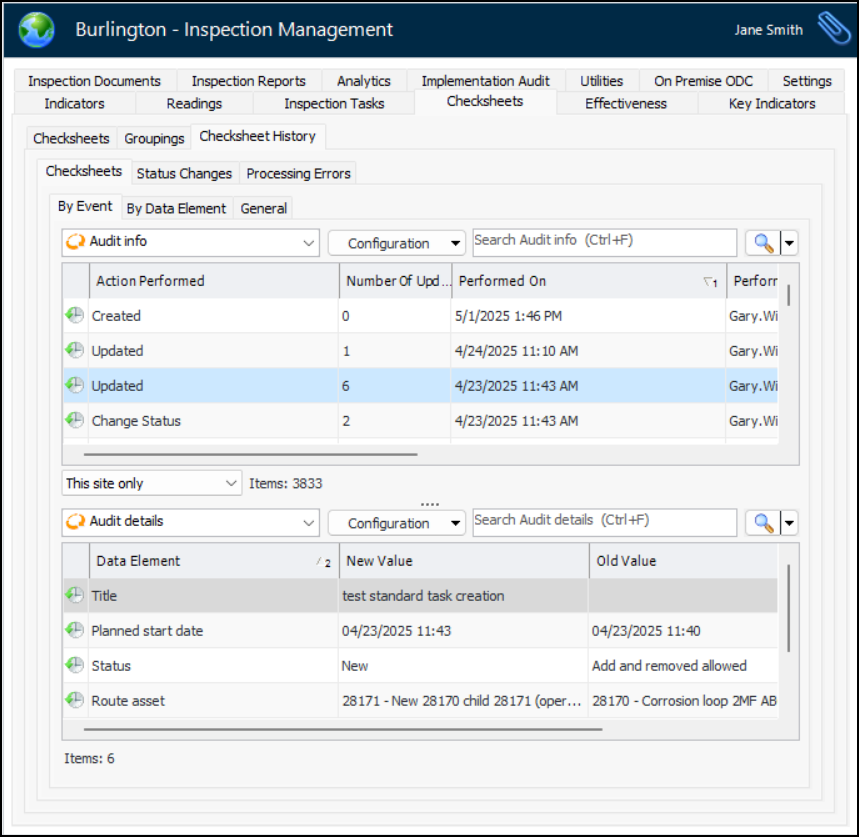Click the audit details vertical scrollbar
Screen dimensions: 859x837
pos(789,607)
